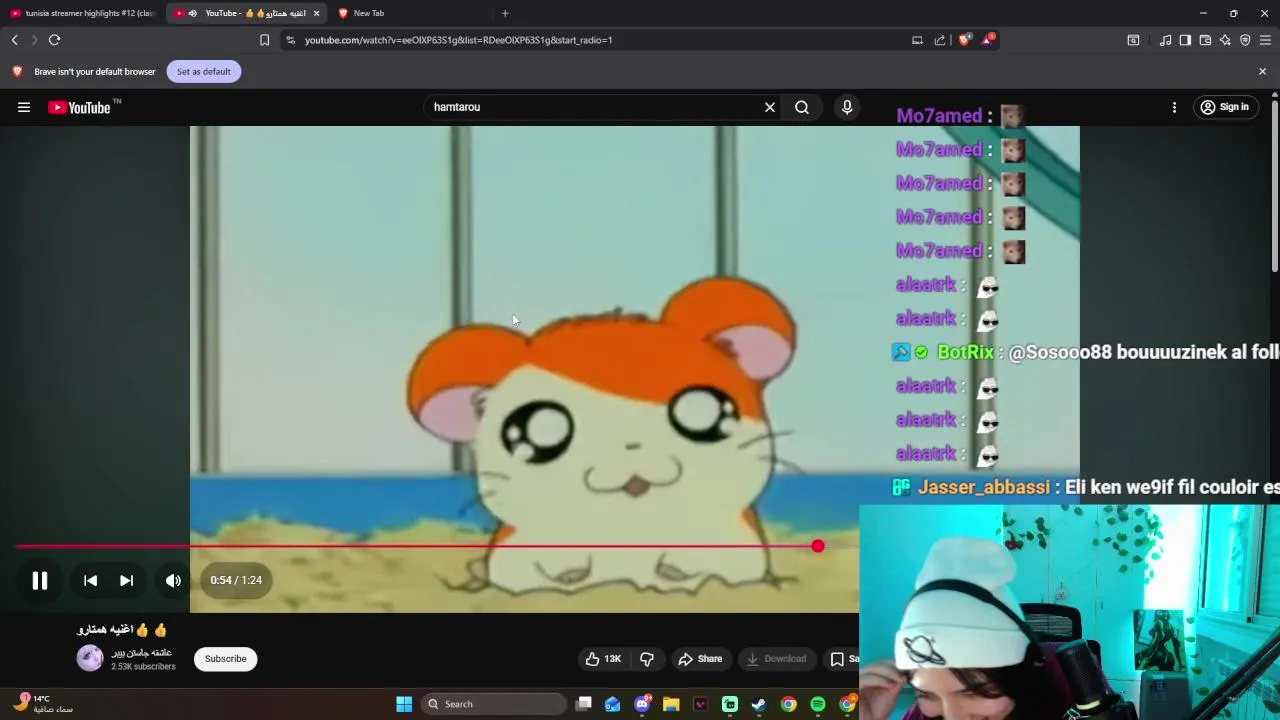Start voice search with the microphone
Viewport: 1280px width, 720px height.
coord(847,107)
